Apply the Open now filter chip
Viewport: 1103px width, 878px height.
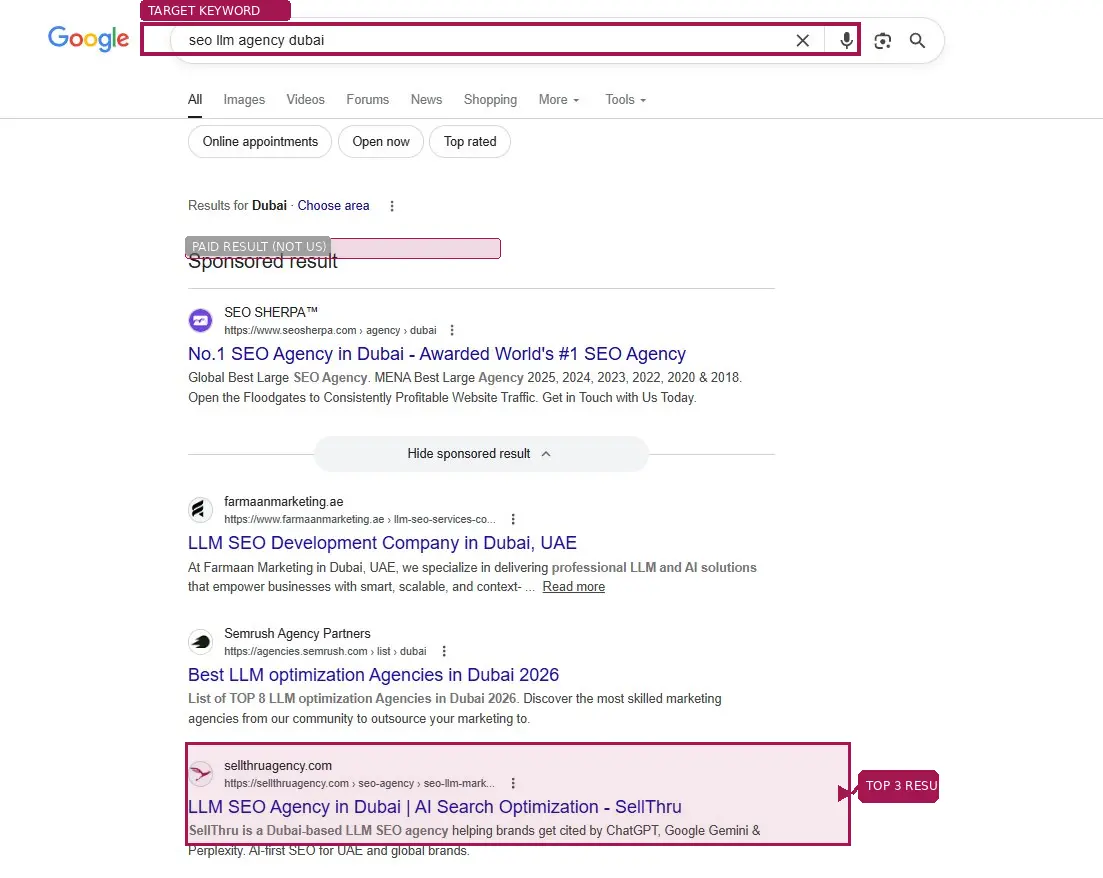tap(381, 141)
